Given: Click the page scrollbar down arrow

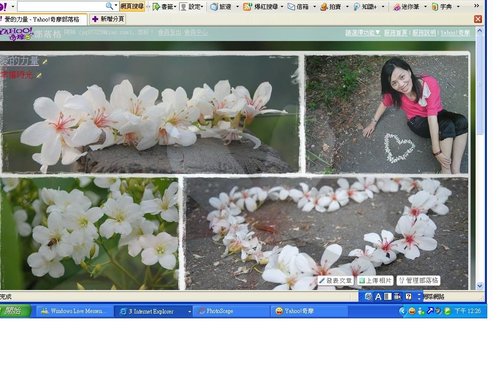Looking at the screenshot, I should (480, 286).
